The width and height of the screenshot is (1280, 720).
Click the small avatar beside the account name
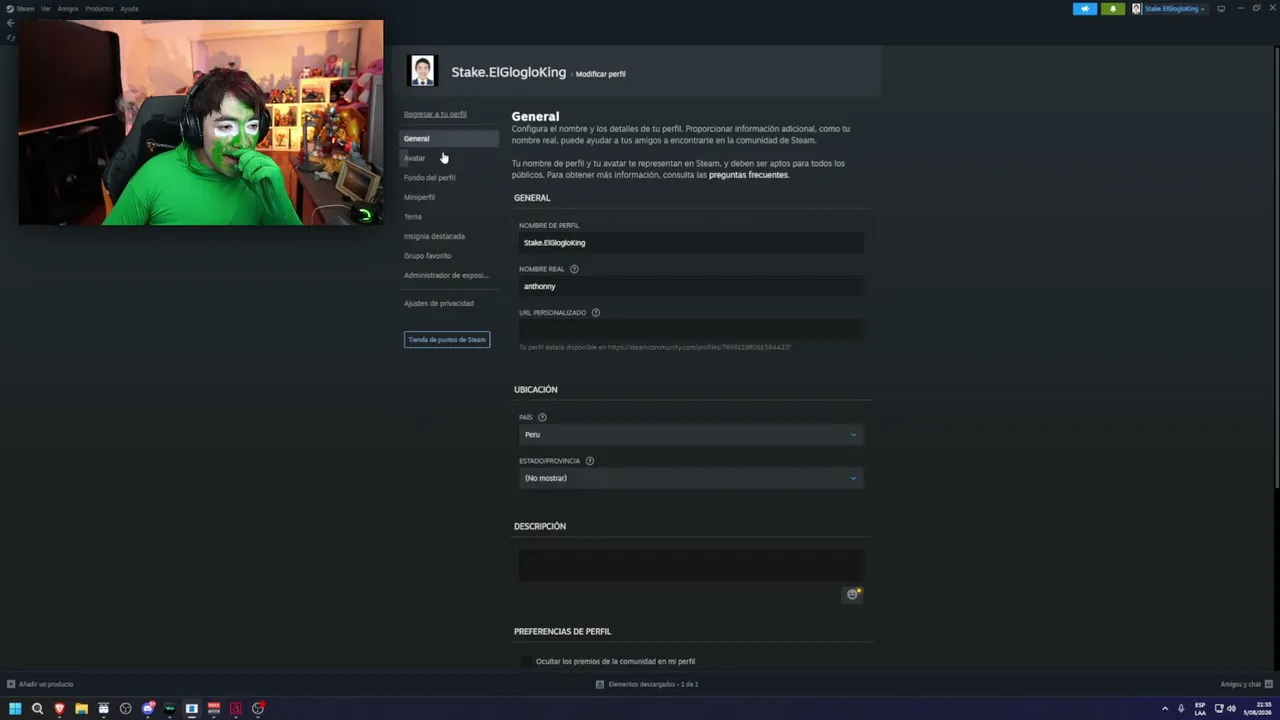click(x=1136, y=9)
